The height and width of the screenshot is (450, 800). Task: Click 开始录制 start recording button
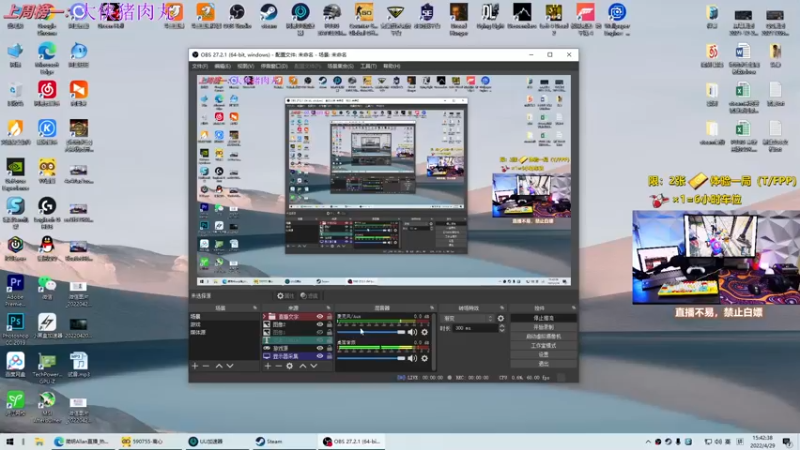543,327
